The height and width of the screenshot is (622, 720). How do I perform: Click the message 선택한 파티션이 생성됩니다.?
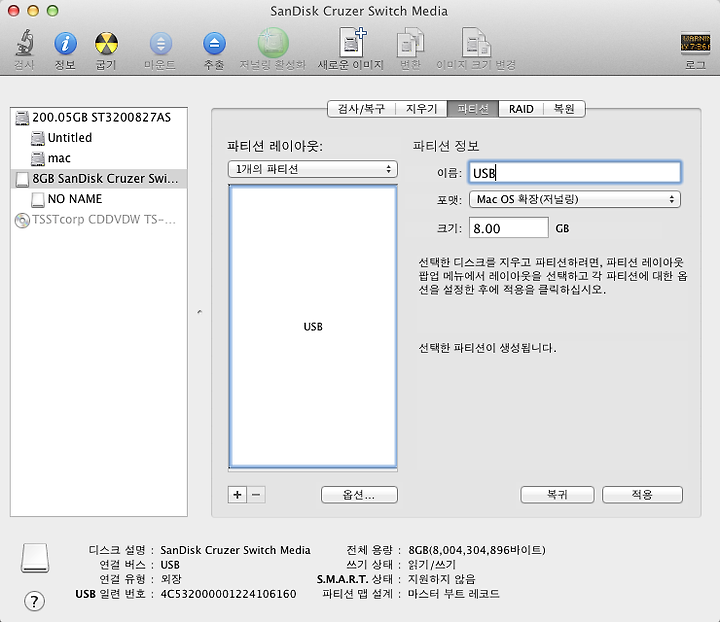(487, 348)
